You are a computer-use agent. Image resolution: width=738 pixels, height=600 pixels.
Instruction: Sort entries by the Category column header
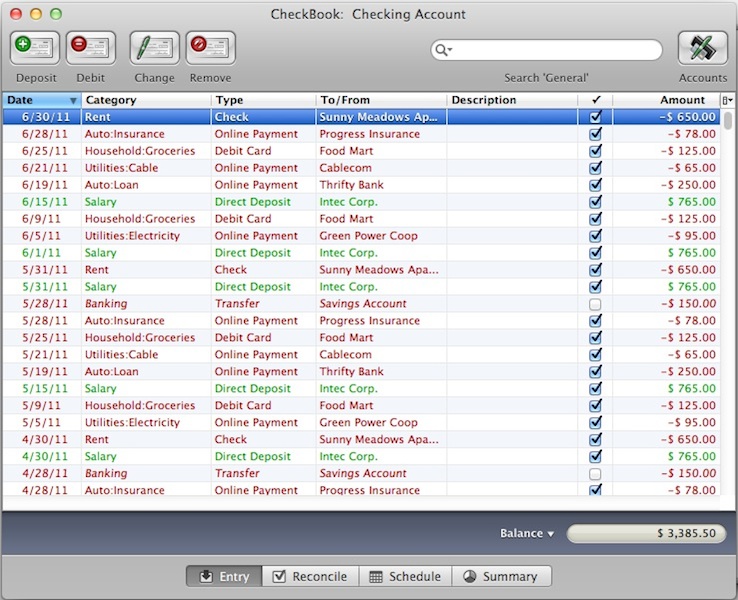[146, 100]
